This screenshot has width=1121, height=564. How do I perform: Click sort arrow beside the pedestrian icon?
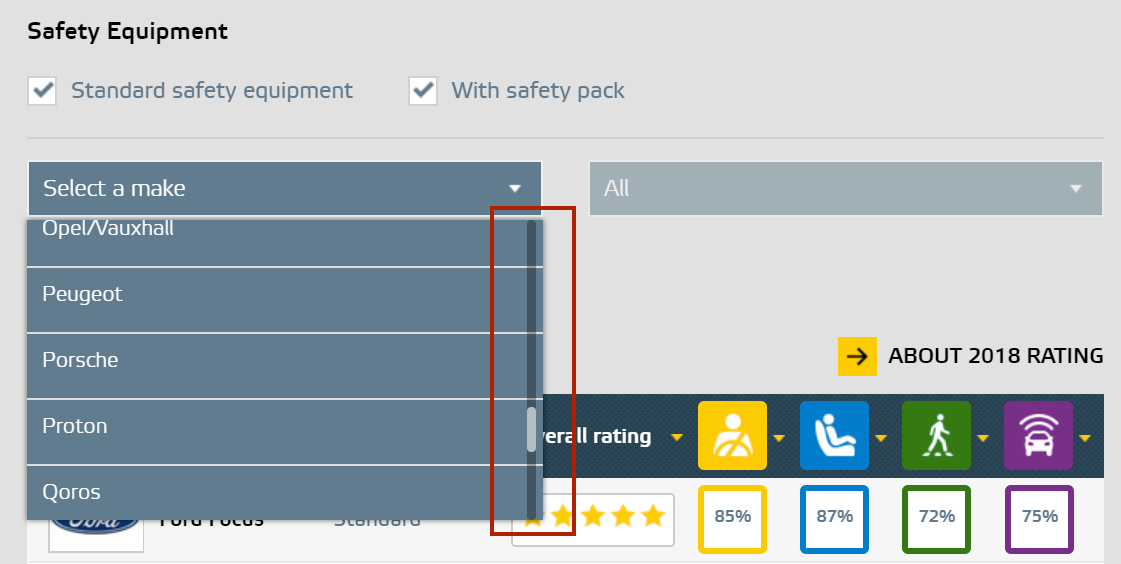click(983, 438)
